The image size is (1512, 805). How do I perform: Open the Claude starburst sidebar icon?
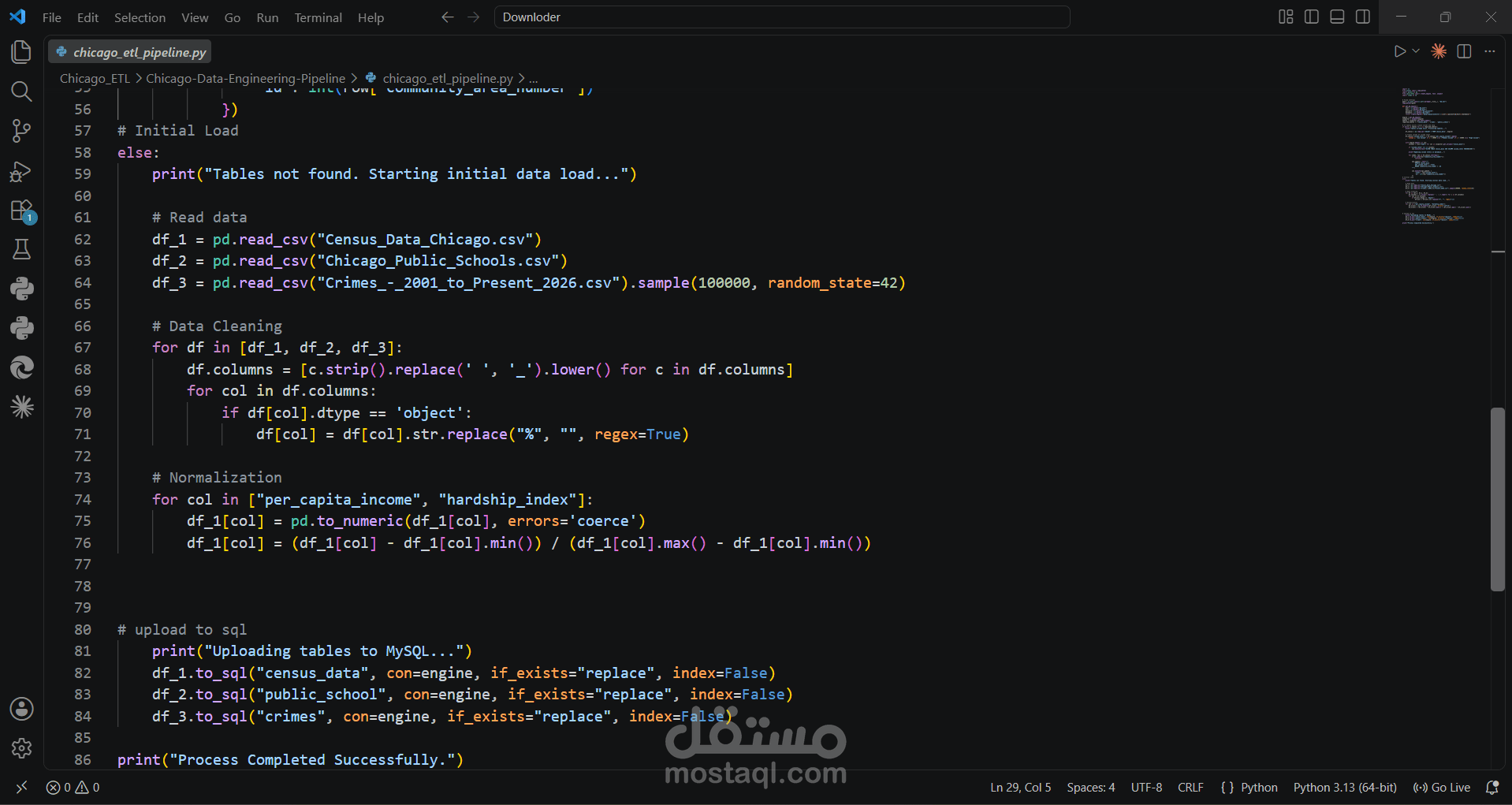(x=21, y=407)
